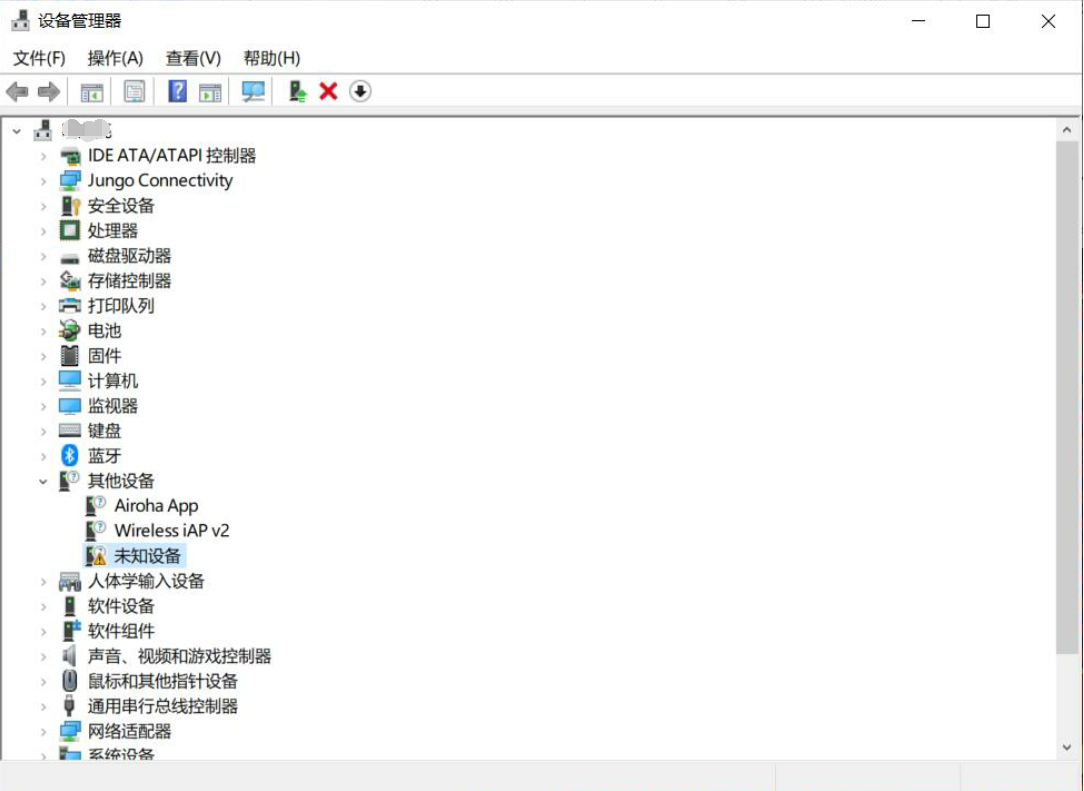Expand the 计算机 category

click(43, 381)
